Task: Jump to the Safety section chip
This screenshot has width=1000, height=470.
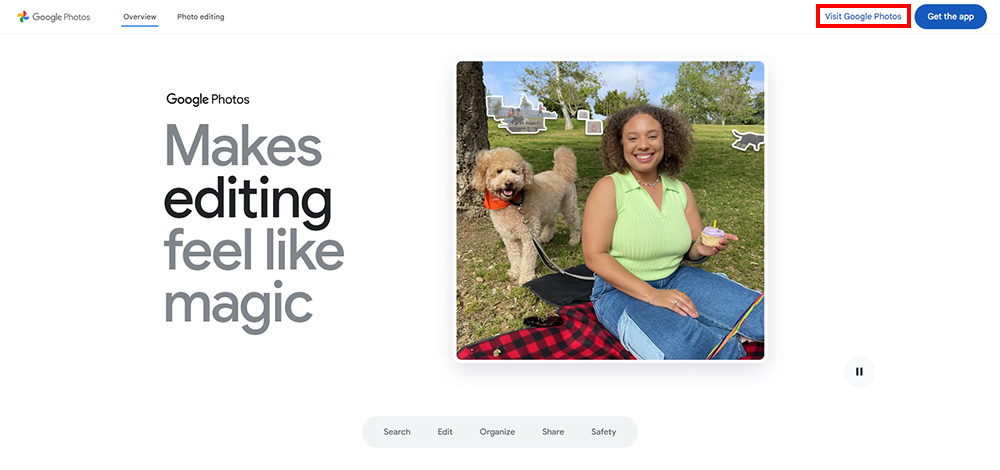Action: coord(603,432)
